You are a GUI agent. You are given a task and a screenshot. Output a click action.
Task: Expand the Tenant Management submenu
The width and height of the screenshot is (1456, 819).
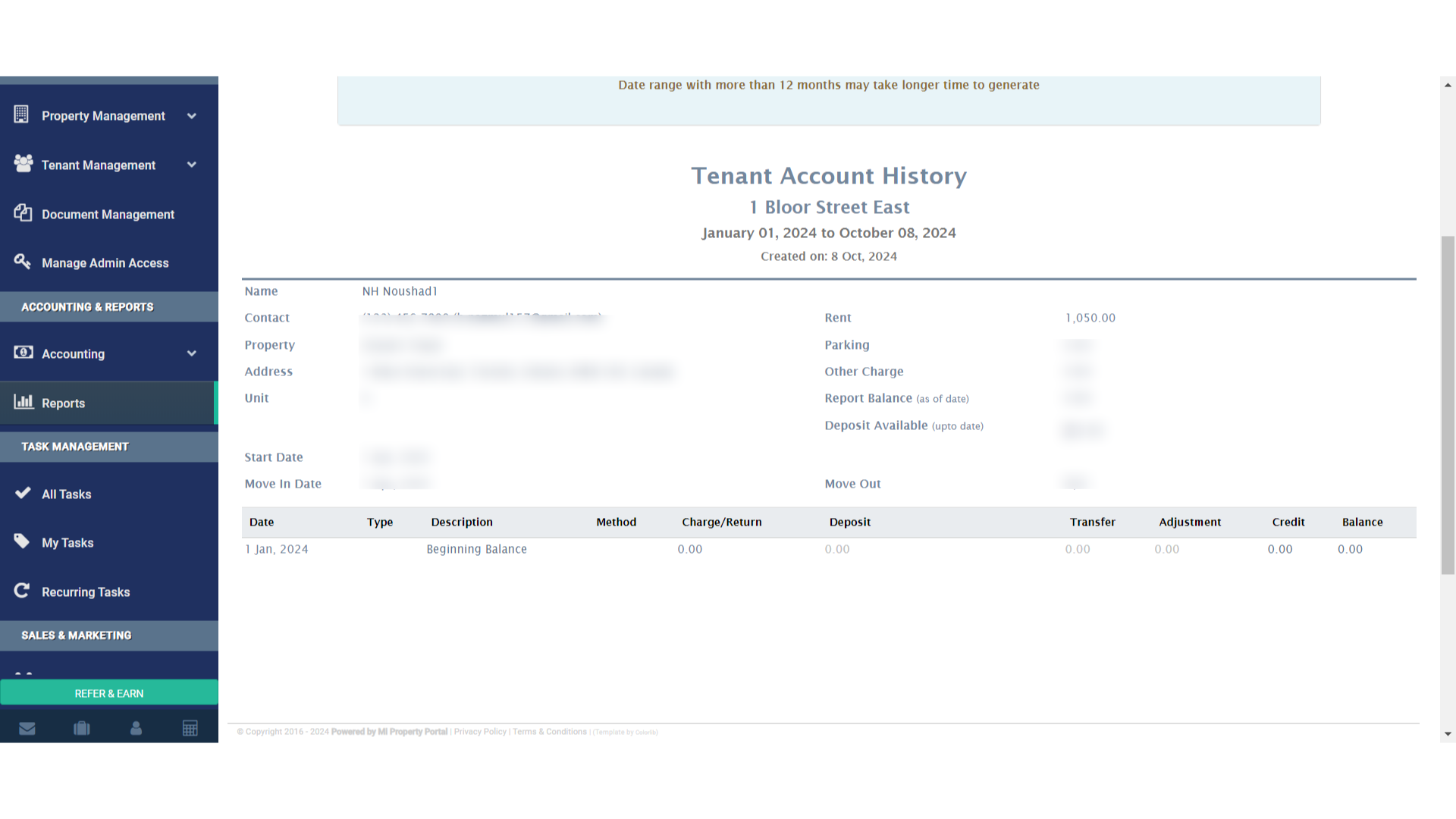point(192,165)
